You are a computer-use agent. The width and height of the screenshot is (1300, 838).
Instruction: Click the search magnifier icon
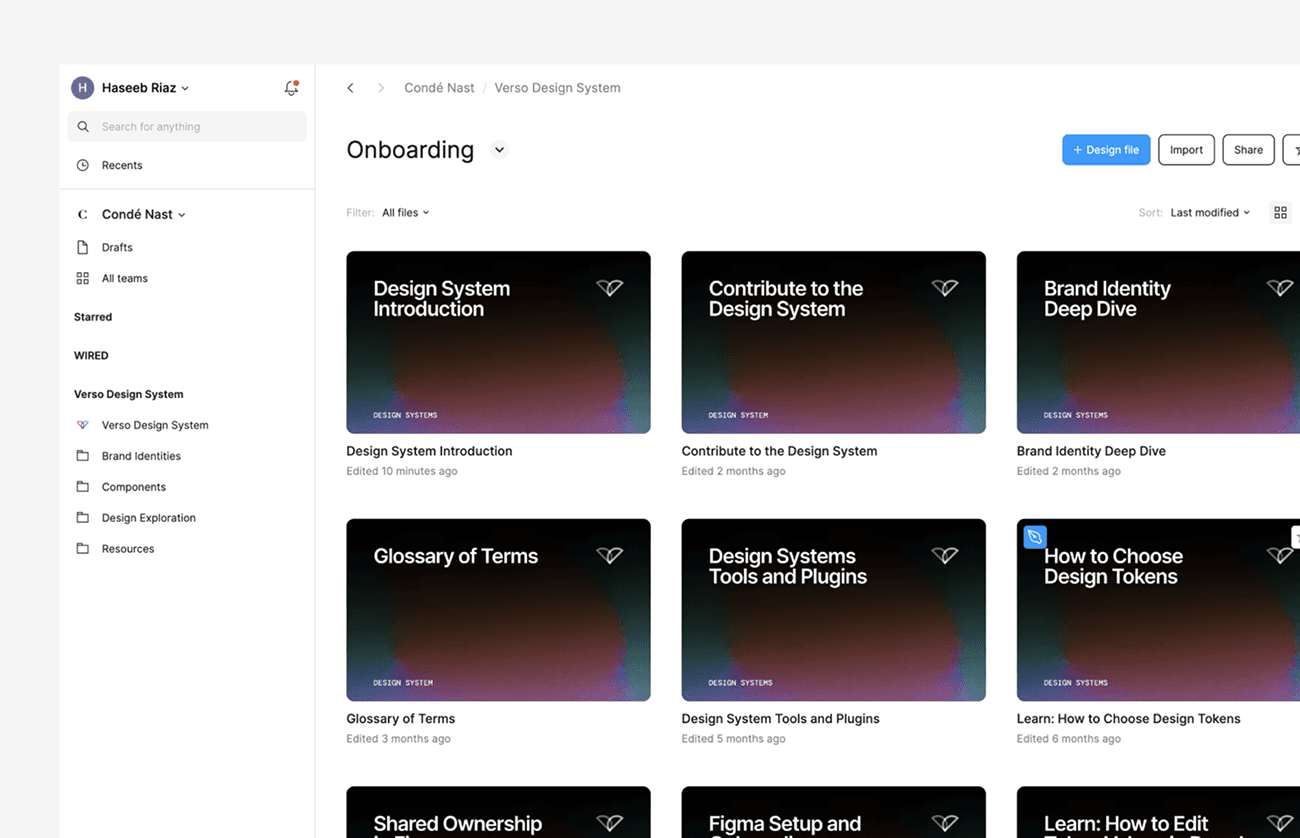[83, 127]
